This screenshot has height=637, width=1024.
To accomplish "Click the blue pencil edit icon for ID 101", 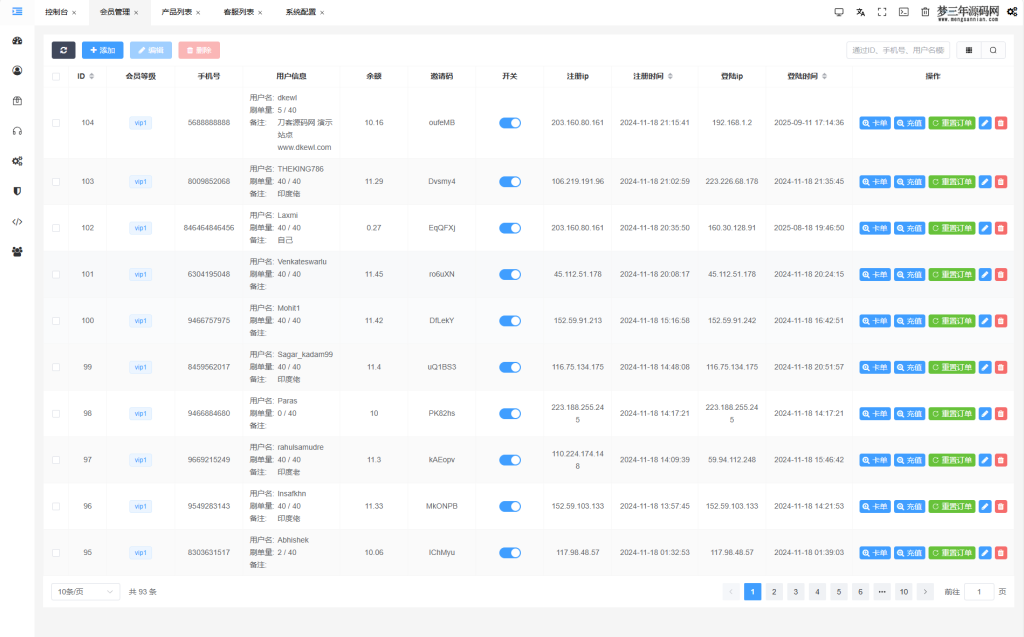I will coord(984,274).
